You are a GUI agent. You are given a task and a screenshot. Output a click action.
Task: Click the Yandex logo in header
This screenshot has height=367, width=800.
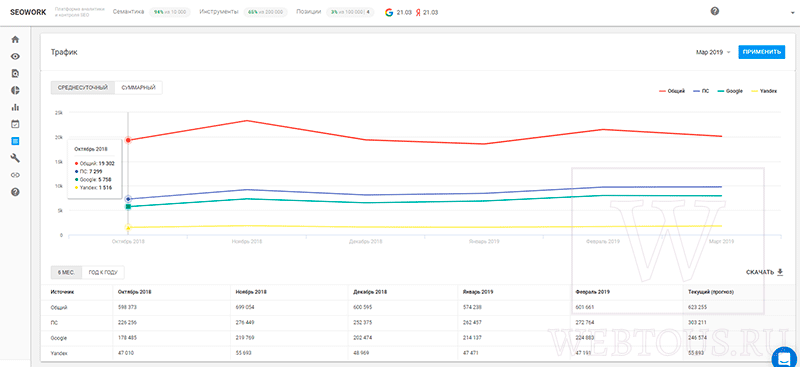coord(418,12)
